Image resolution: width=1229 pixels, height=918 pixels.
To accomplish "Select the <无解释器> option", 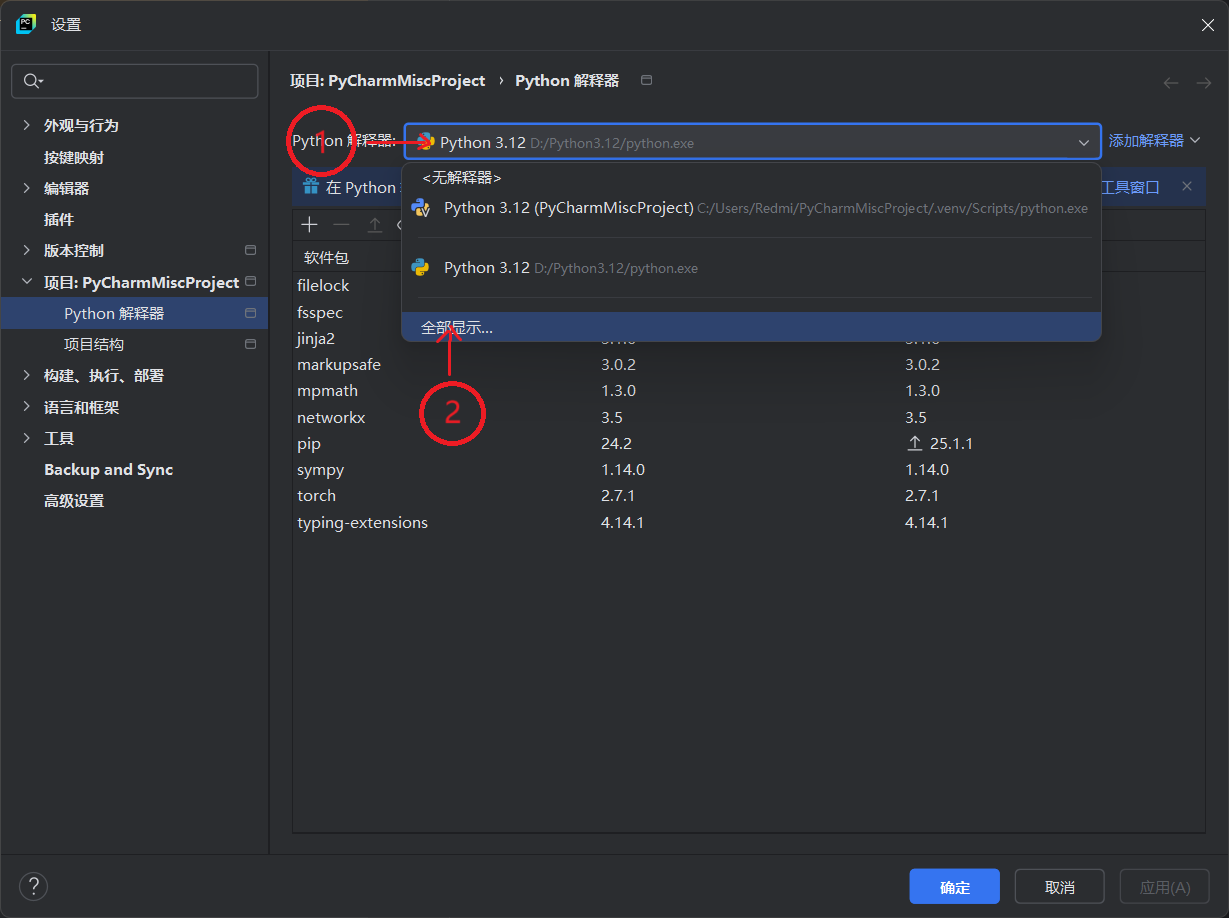I will (x=751, y=178).
